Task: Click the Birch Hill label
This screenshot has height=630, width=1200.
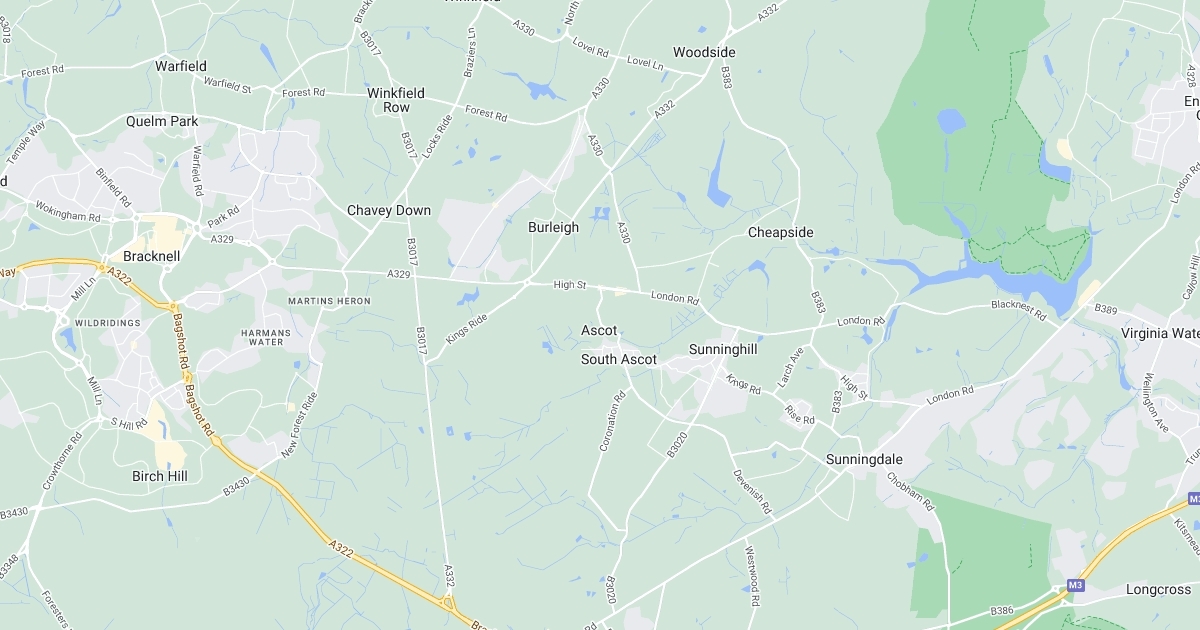Action: point(160,476)
